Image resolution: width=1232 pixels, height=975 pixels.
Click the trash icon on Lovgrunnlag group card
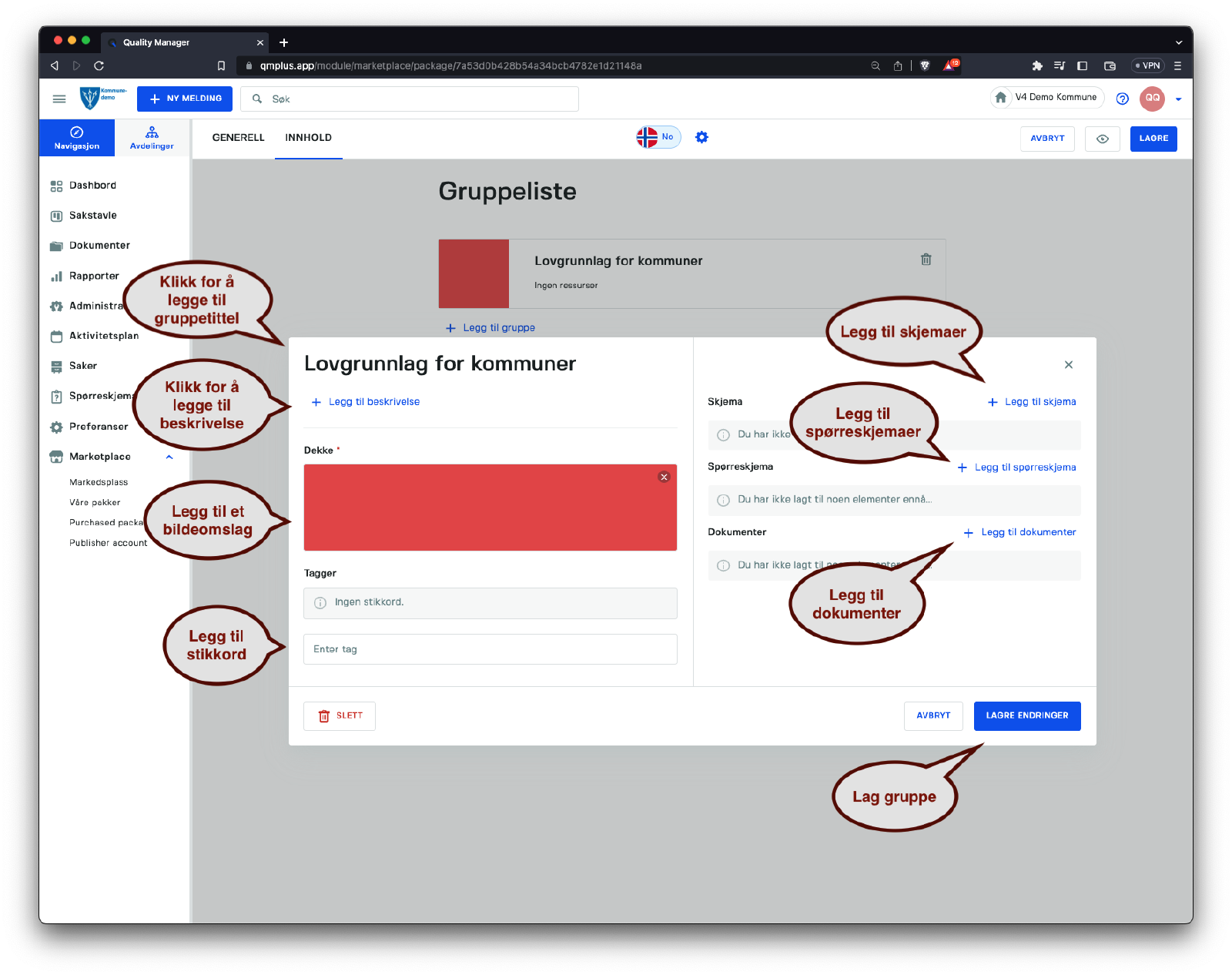click(x=926, y=260)
